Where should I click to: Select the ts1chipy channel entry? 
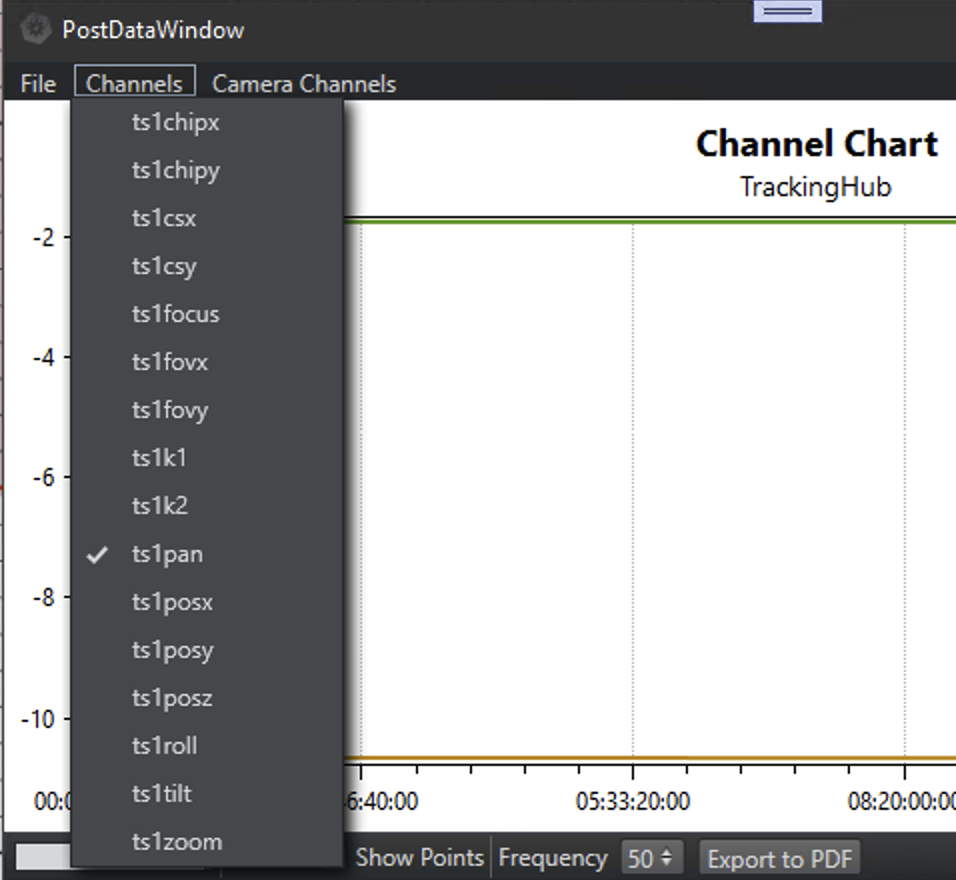tap(176, 170)
